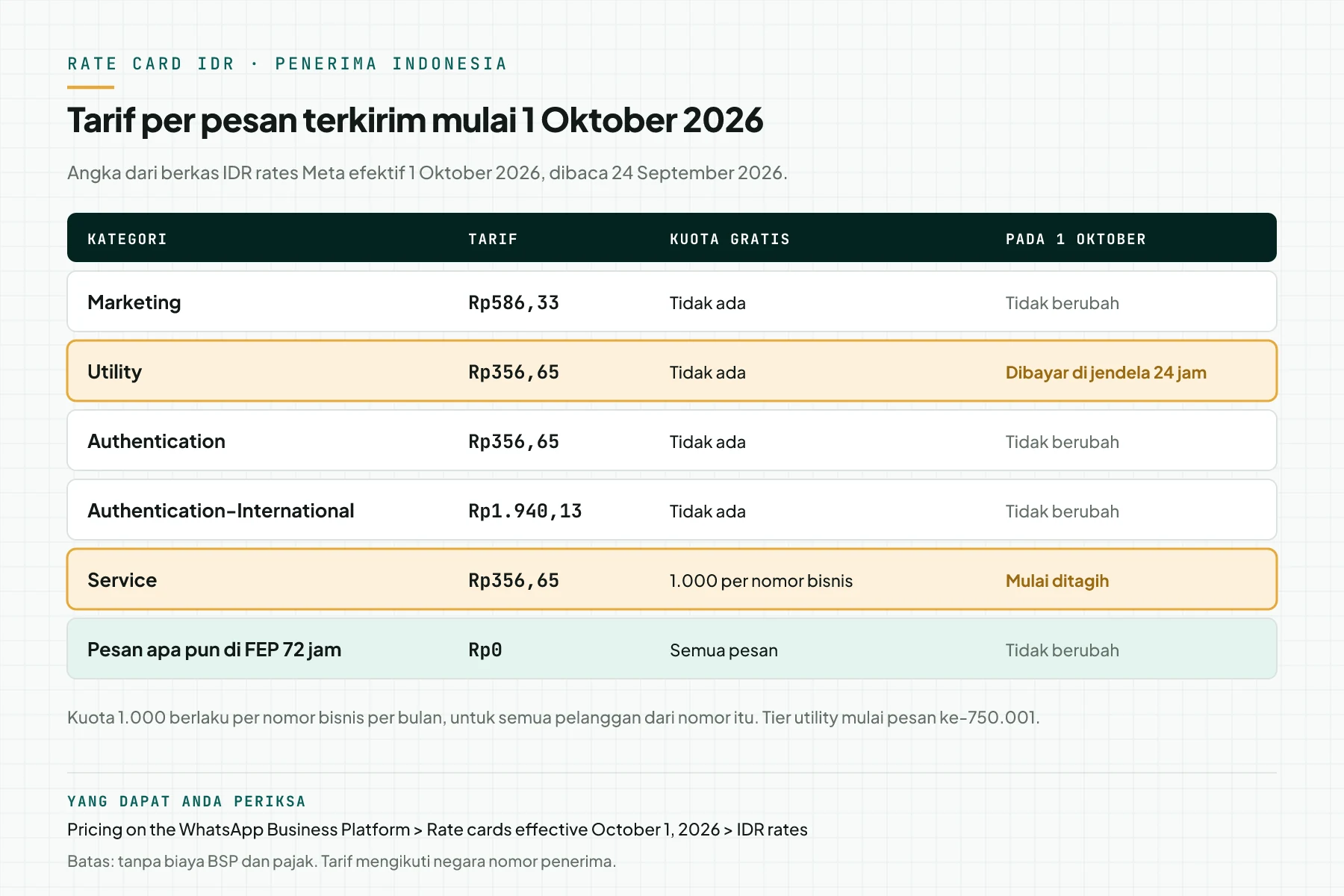Click the 'Kuota 1.000 berlaku' footnote
This screenshot has height=896, width=1344.
pos(553,718)
